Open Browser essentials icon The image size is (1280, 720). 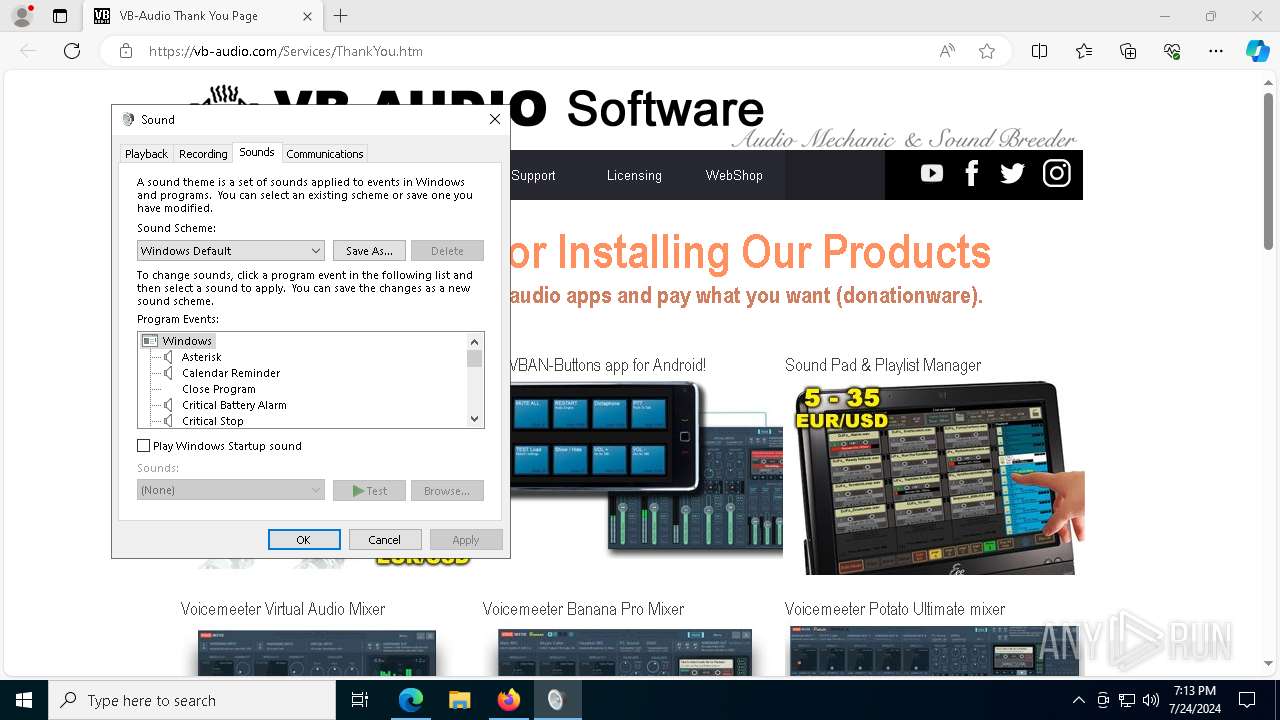pos(1172,51)
